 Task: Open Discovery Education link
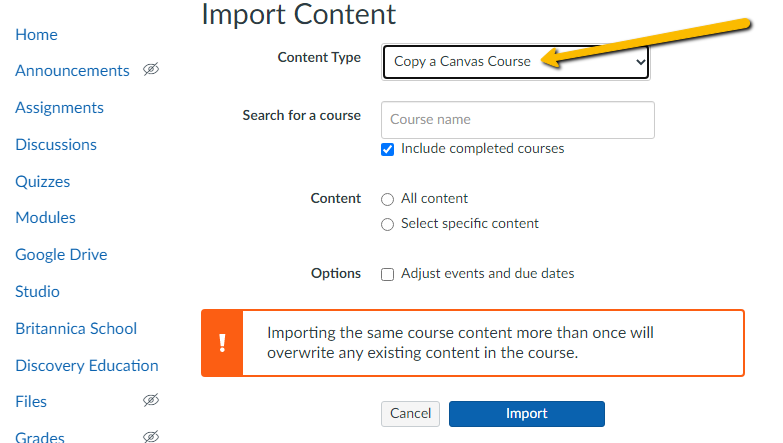[86, 366]
